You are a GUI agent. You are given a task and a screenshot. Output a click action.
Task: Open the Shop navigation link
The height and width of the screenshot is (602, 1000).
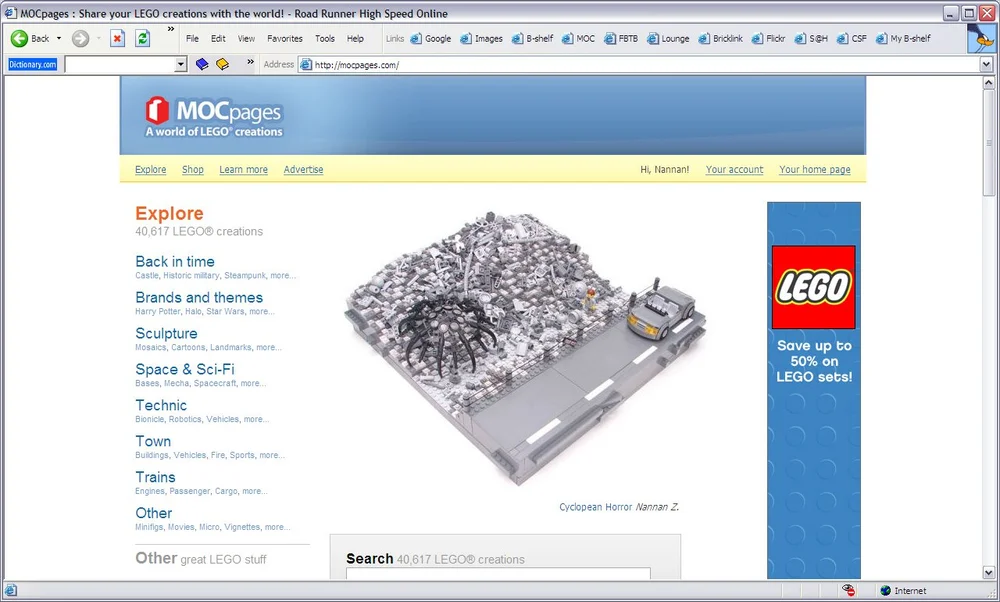[193, 170]
